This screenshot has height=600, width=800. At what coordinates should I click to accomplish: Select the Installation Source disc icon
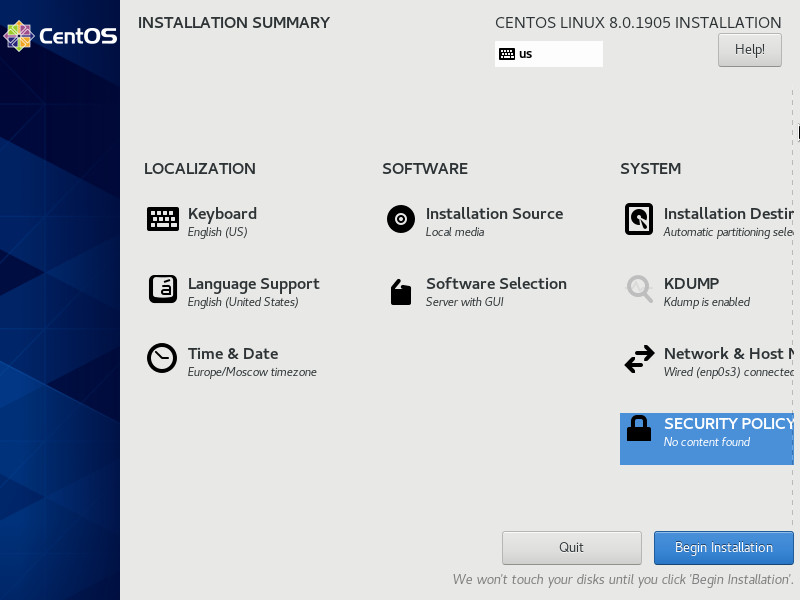coord(401,219)
